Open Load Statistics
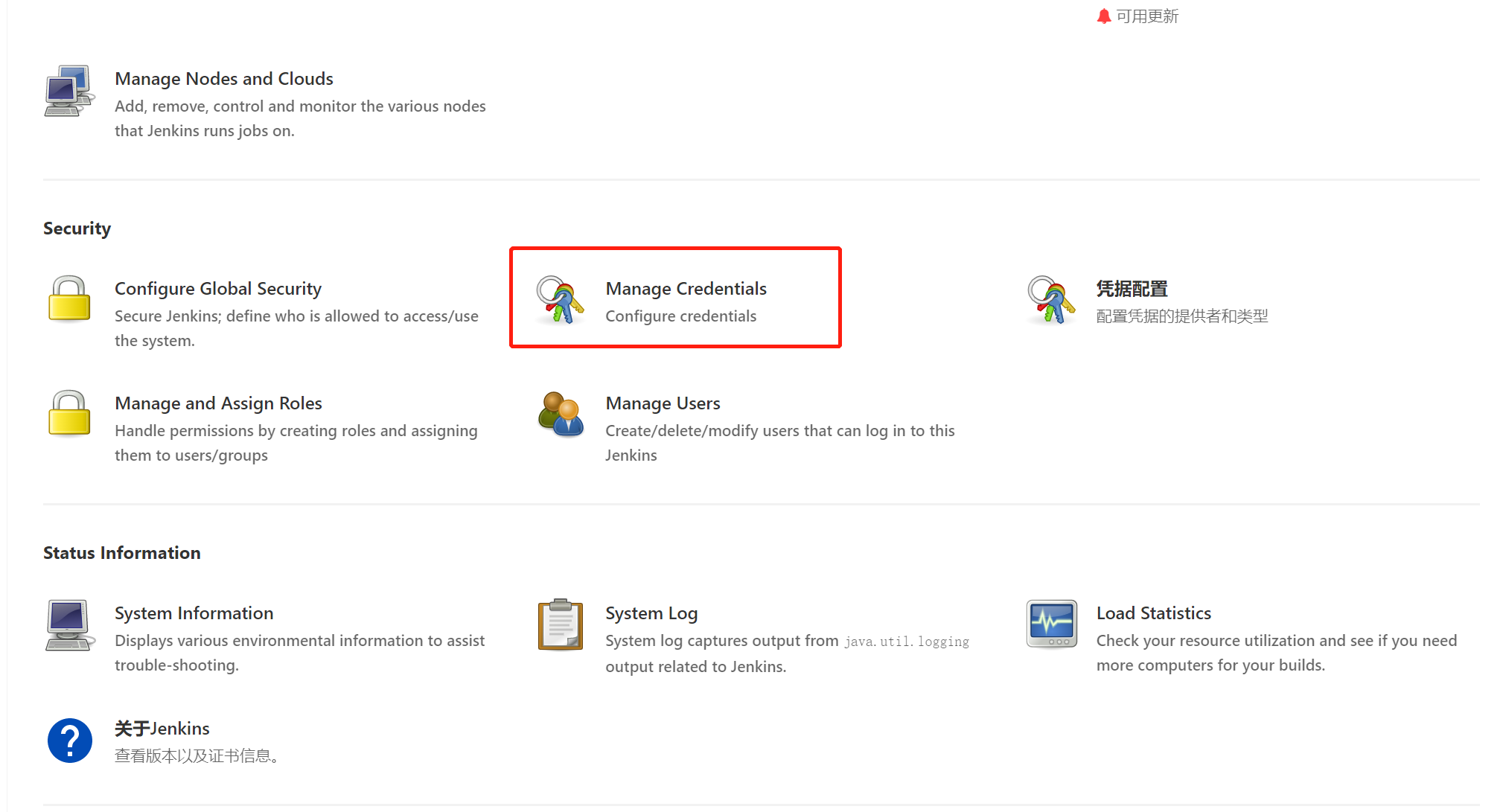Screen dimensions: 1503x812 pyautogui.click(x=1153, y=613)
